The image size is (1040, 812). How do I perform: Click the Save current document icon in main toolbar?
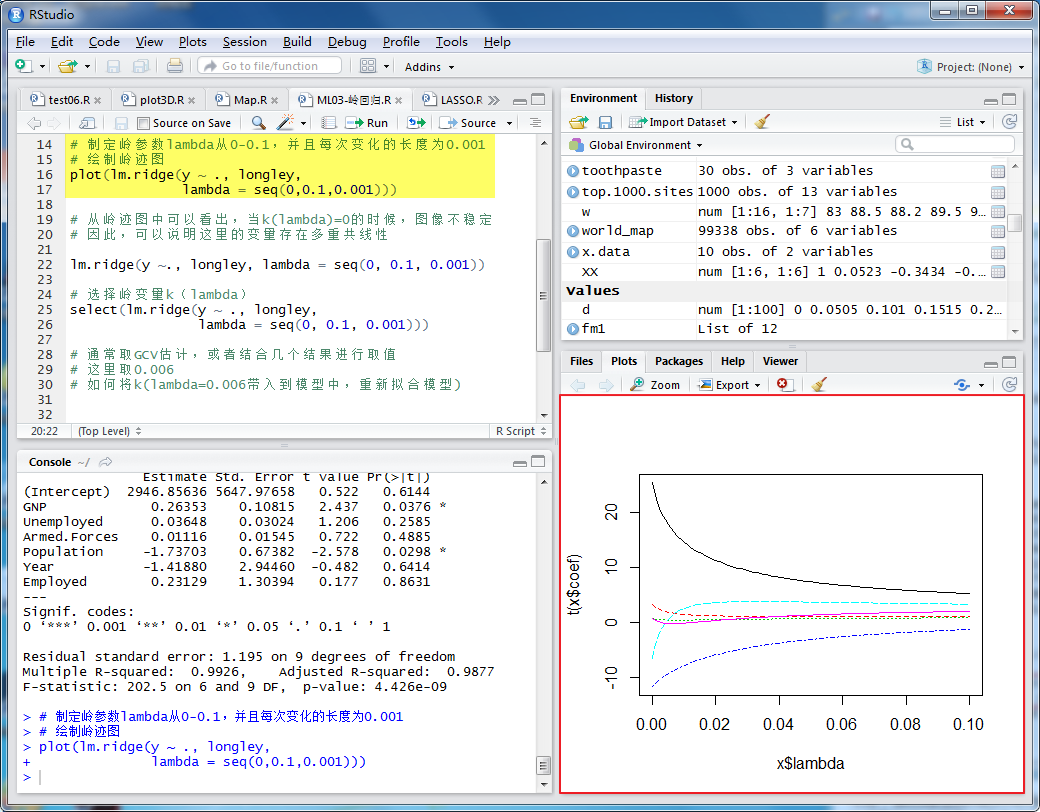pyautogui.click(x=113, y=66)
